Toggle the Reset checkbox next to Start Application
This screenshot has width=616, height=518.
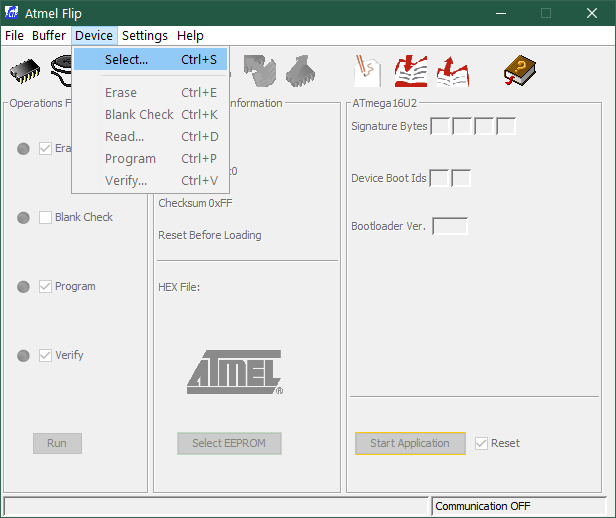point(481,443)
